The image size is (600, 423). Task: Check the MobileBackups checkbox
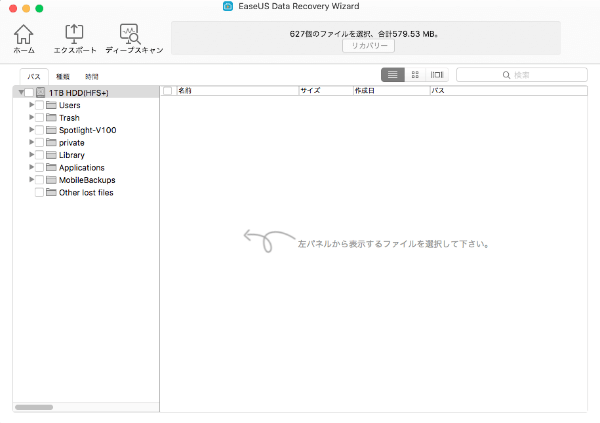point(39,180)
